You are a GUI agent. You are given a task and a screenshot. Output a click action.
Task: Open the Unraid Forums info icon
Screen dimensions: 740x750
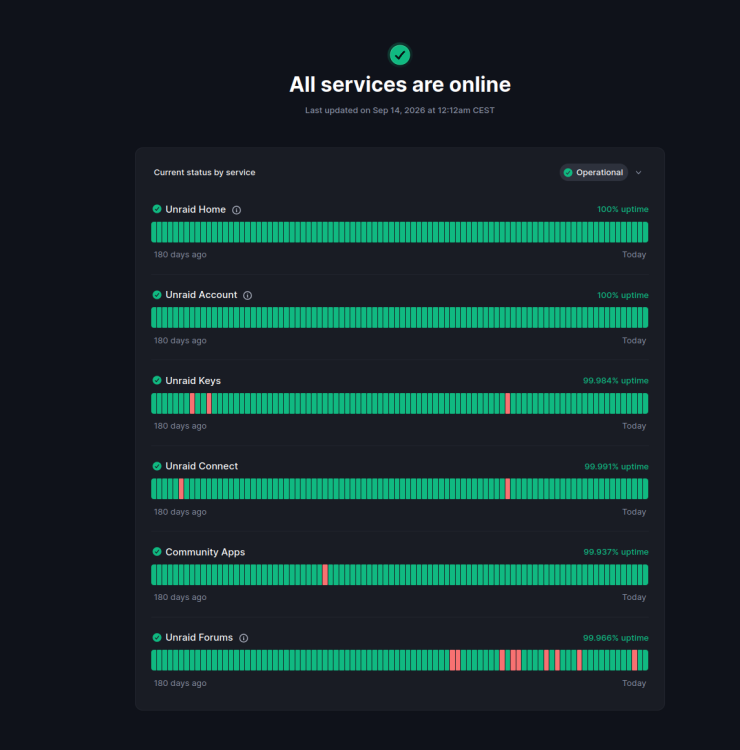[243, 638]
